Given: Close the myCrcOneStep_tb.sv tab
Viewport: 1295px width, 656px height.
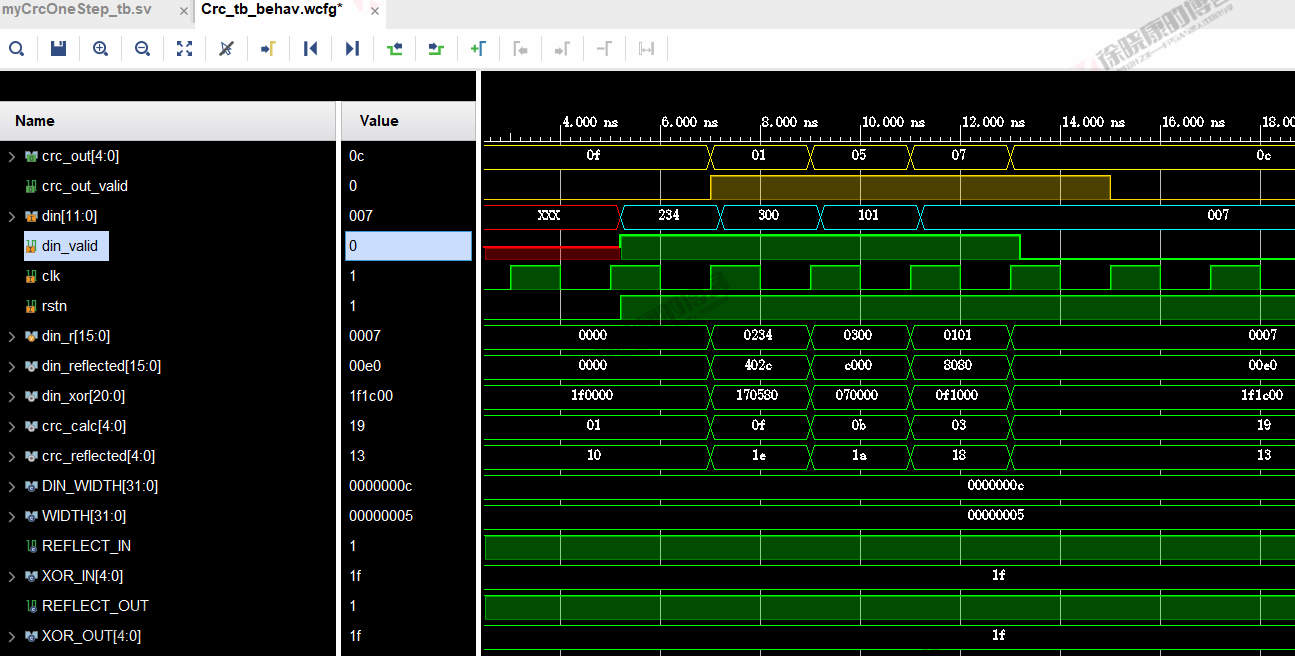Looking at the screenshot, I should coord(183,11).
